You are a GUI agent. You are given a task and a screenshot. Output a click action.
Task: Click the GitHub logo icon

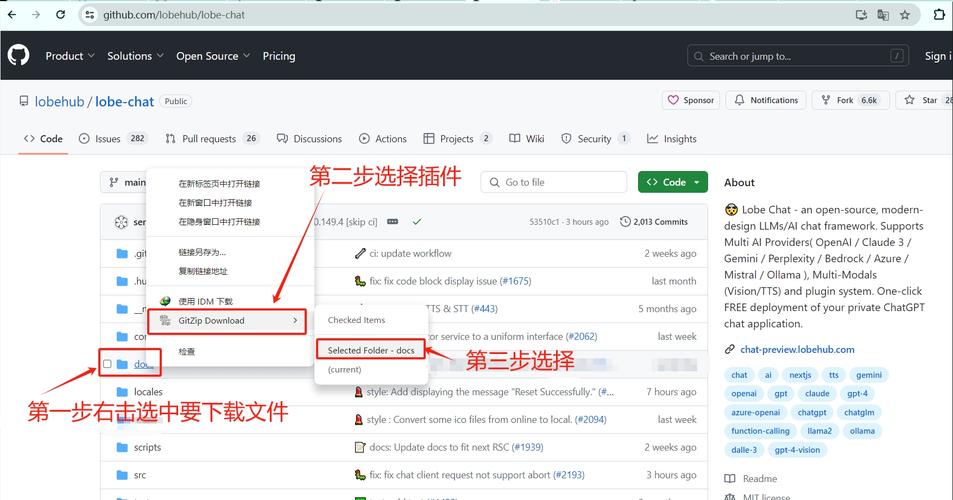pyautogui.click(x=19, y=56)
